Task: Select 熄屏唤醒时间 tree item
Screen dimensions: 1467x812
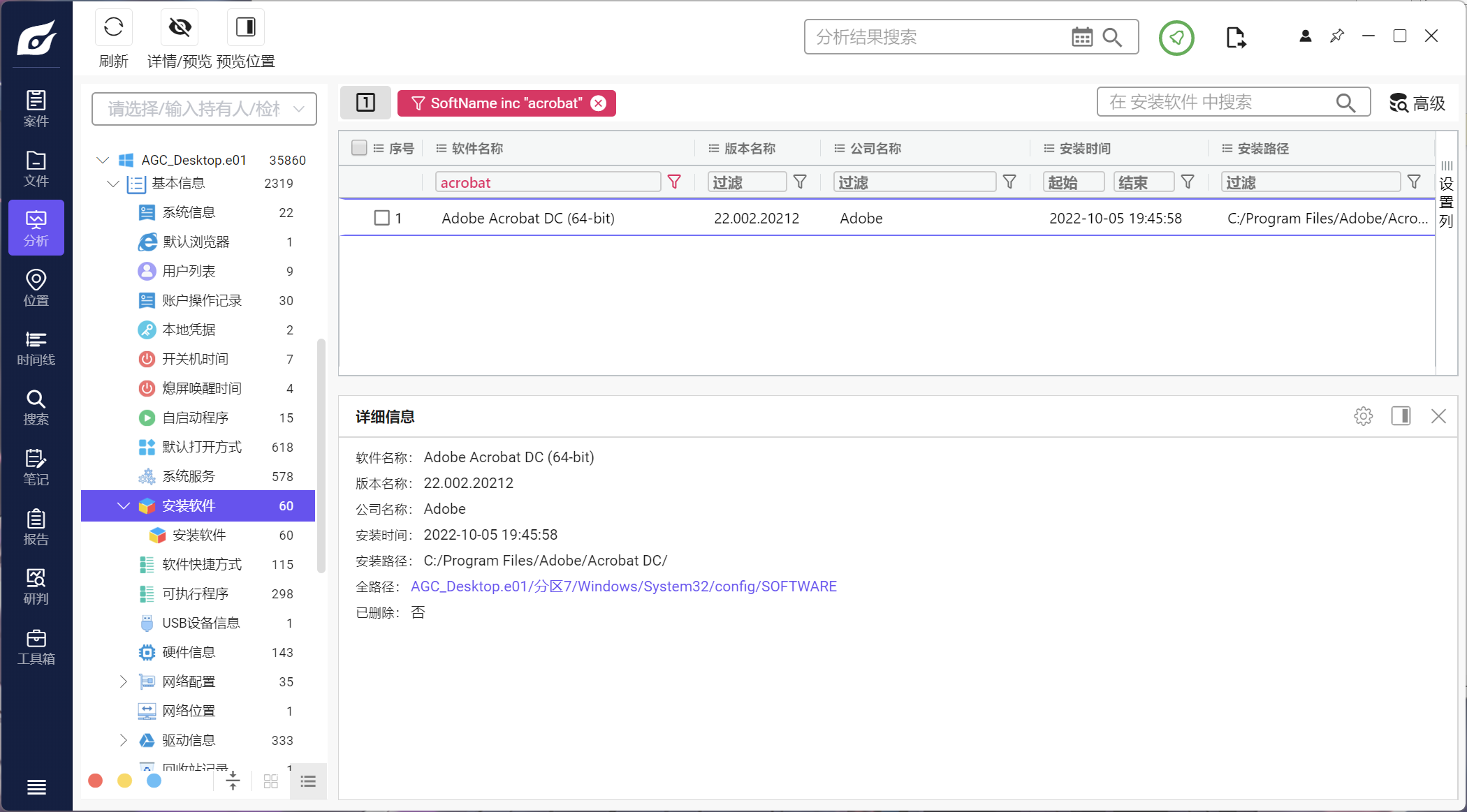Action: tap(198, 388)
